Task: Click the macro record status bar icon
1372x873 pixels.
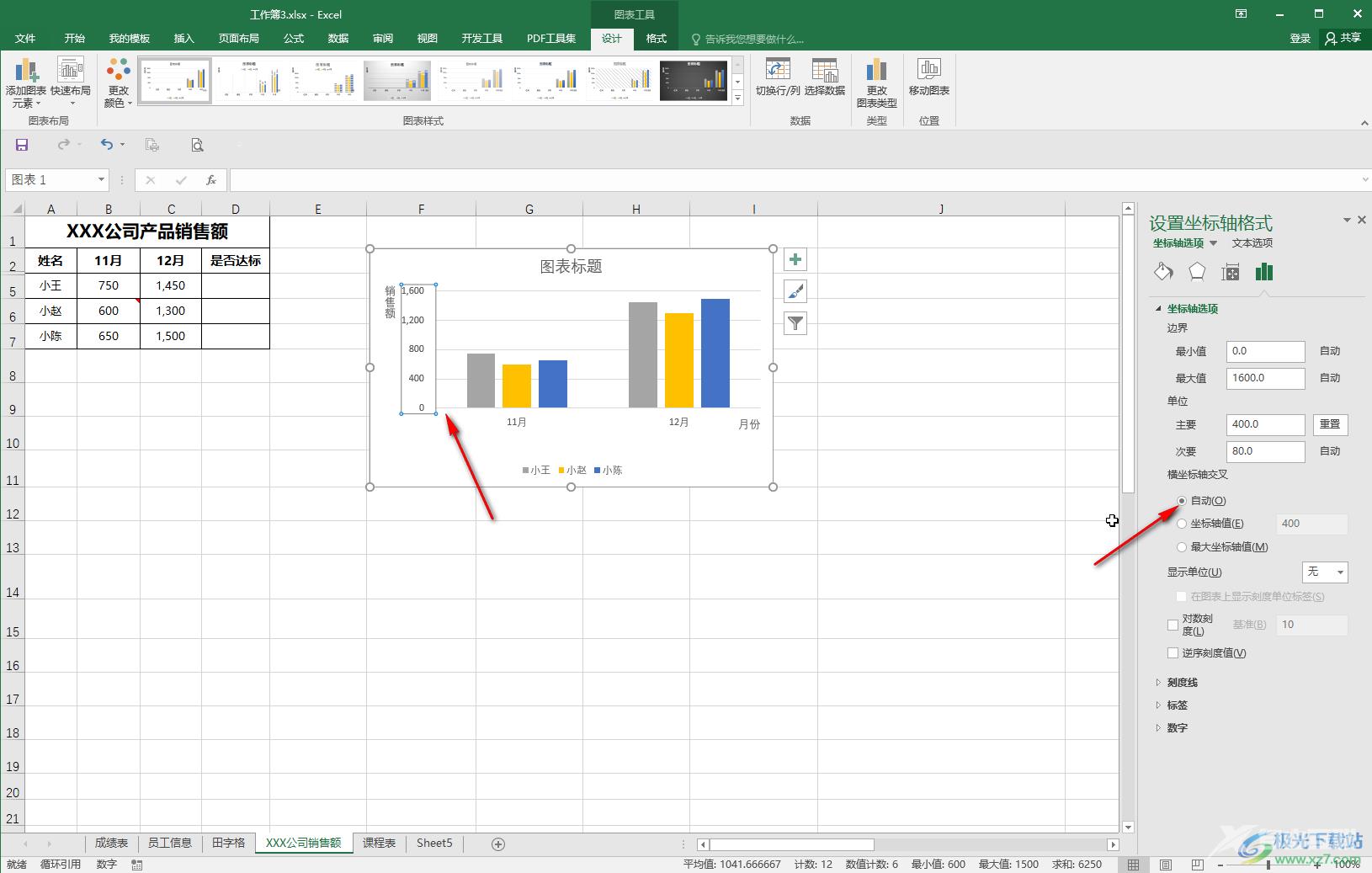Action: coord(137,865)
